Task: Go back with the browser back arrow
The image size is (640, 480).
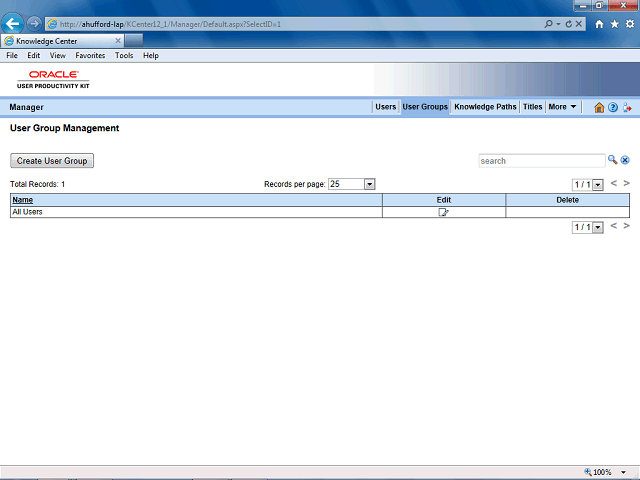Action: 12,24
